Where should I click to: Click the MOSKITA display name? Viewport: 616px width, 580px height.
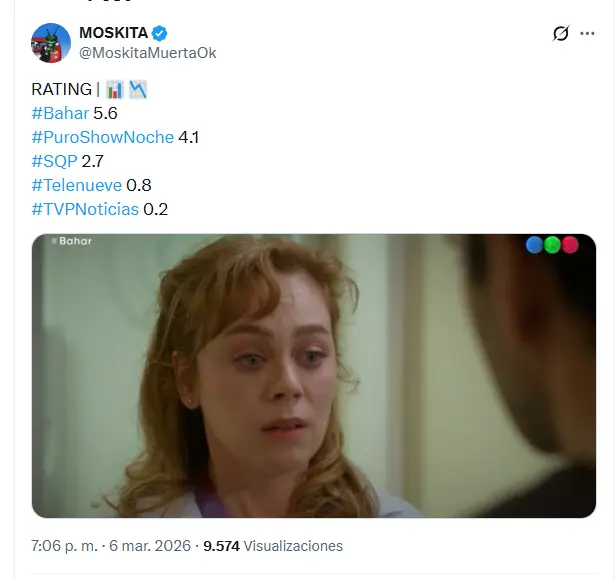coord(114,33)
